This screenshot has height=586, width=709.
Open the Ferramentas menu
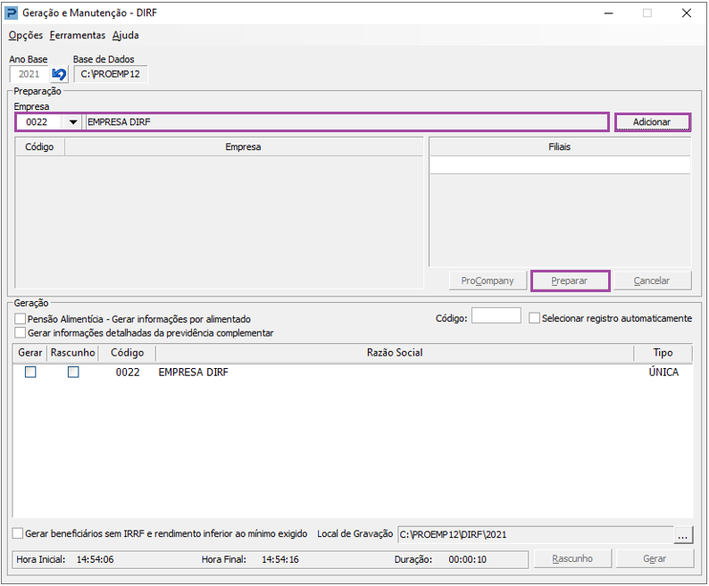click(x=77, y=35)
